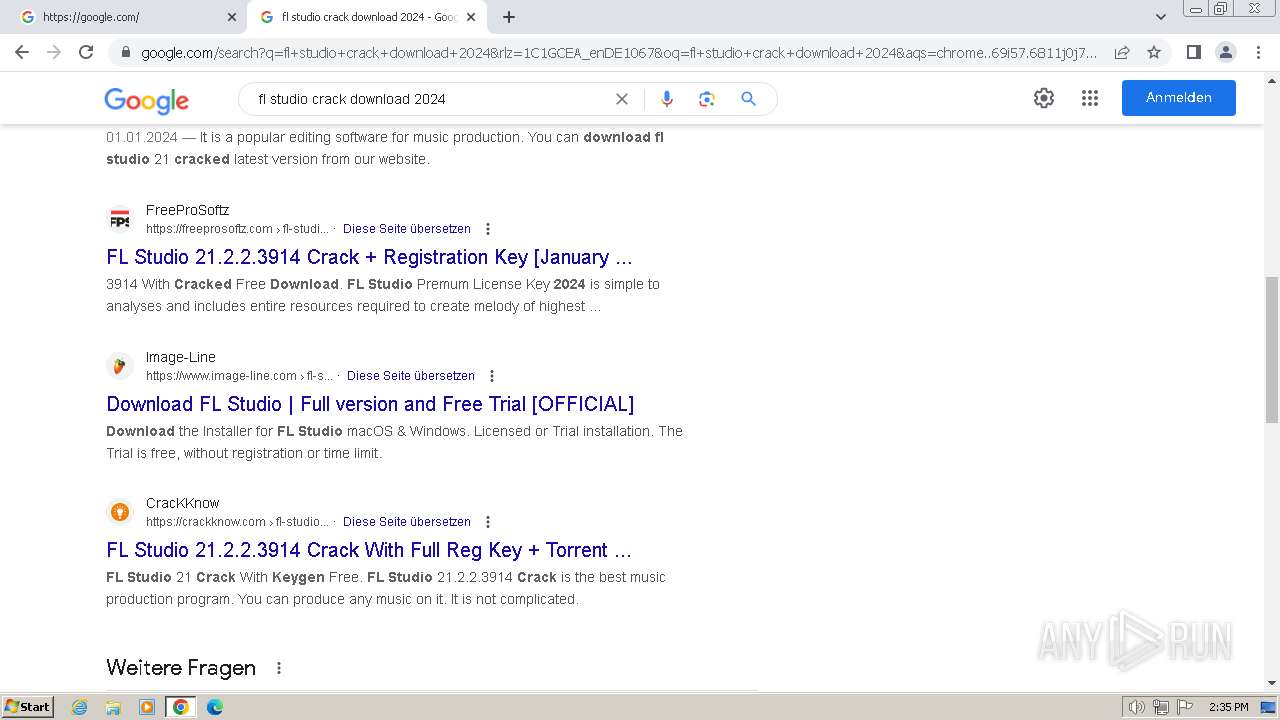
Task: Open more options for Image-Line result
Action: tap(492, 376)
